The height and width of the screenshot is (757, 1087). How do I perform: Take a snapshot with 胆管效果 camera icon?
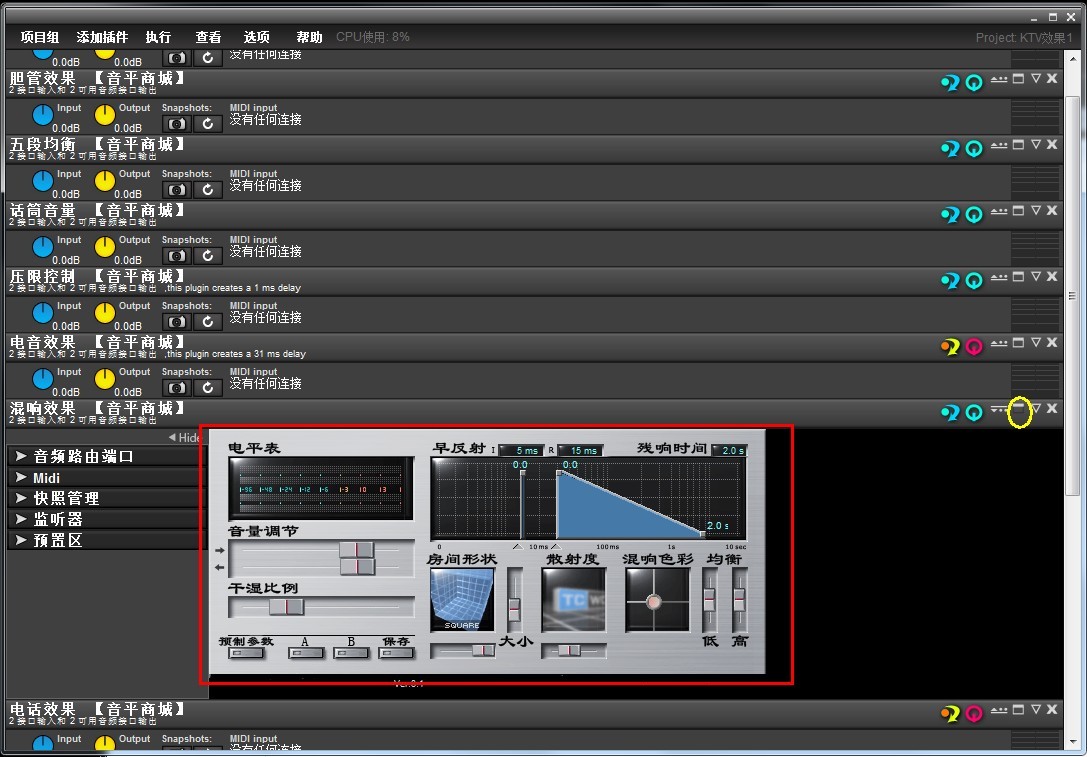click(x=177, y=124)
